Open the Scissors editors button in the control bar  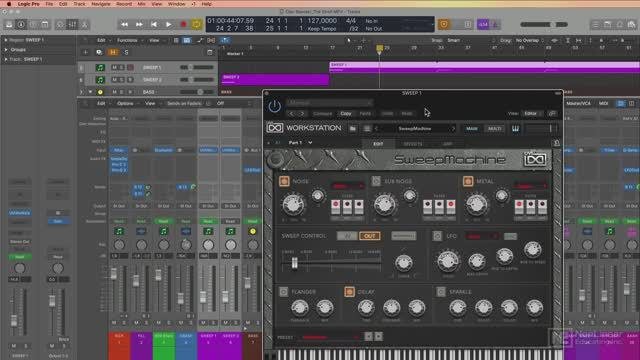click(84, 24)
